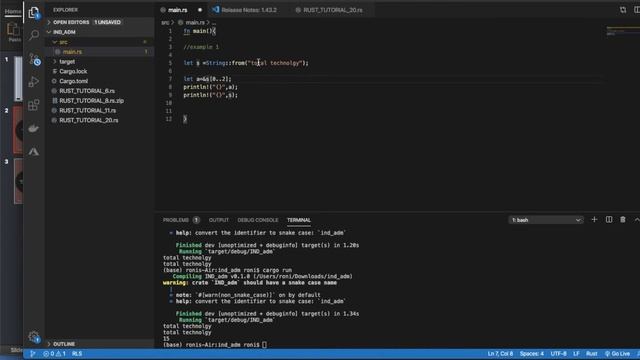
Task: Click the 'Spaces: 4' indentation status item
Action: tap(531, 353)
